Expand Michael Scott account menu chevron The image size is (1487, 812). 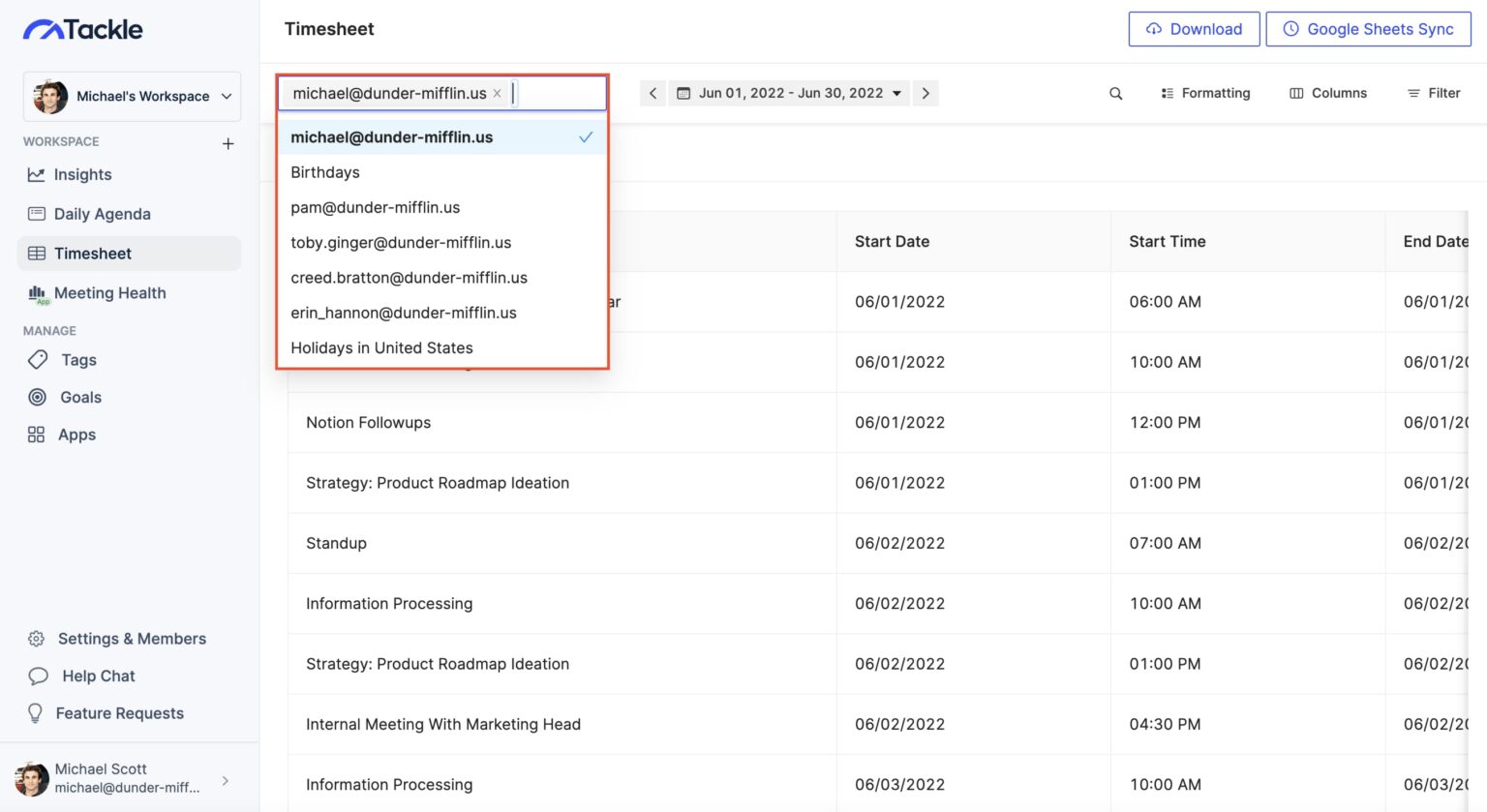[226, 780]
